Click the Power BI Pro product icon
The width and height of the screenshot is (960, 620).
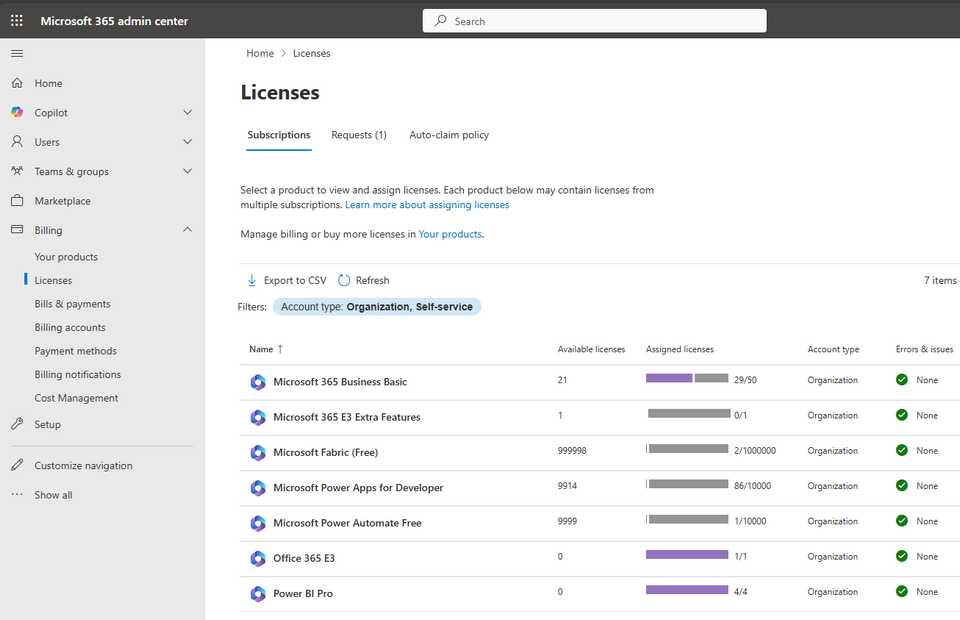pos(258,593)
